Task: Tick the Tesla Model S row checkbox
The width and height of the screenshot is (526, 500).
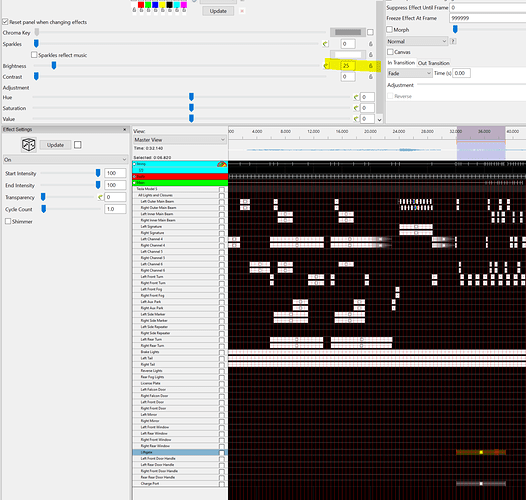Action: pyautogui.click(x=222, y=189)
